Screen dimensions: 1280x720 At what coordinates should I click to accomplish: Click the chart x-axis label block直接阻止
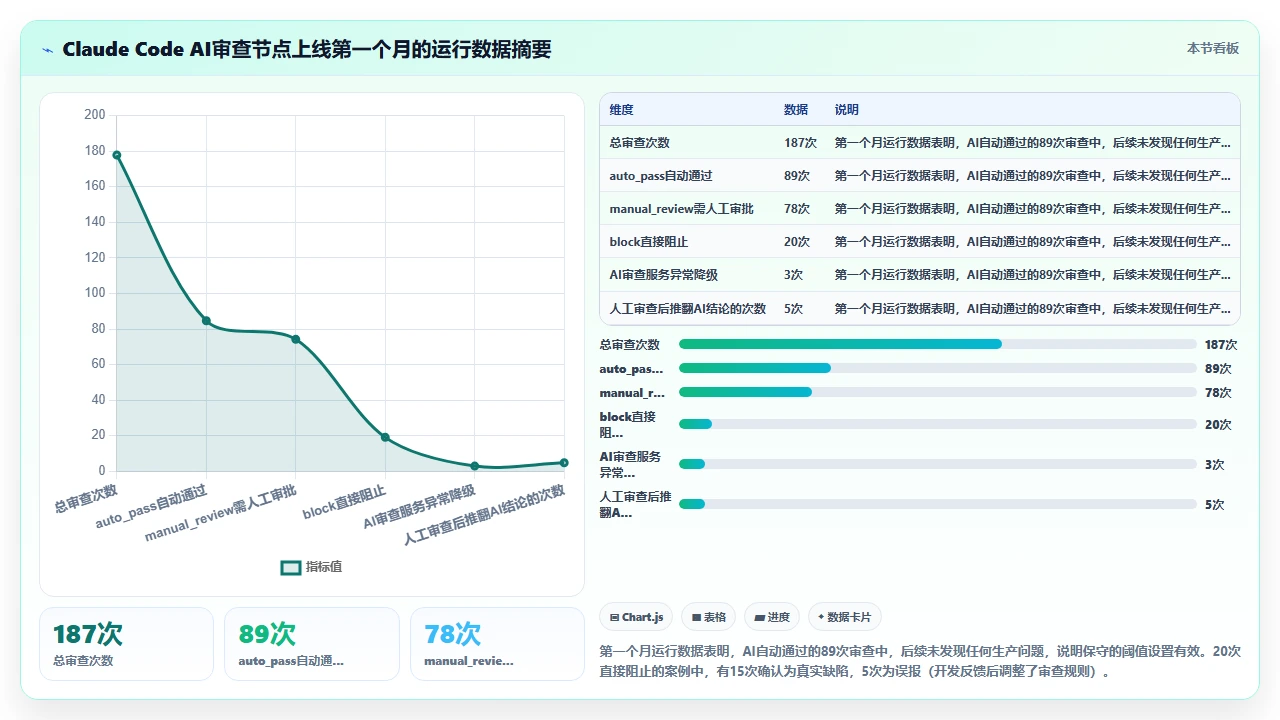tap(346, 501)
